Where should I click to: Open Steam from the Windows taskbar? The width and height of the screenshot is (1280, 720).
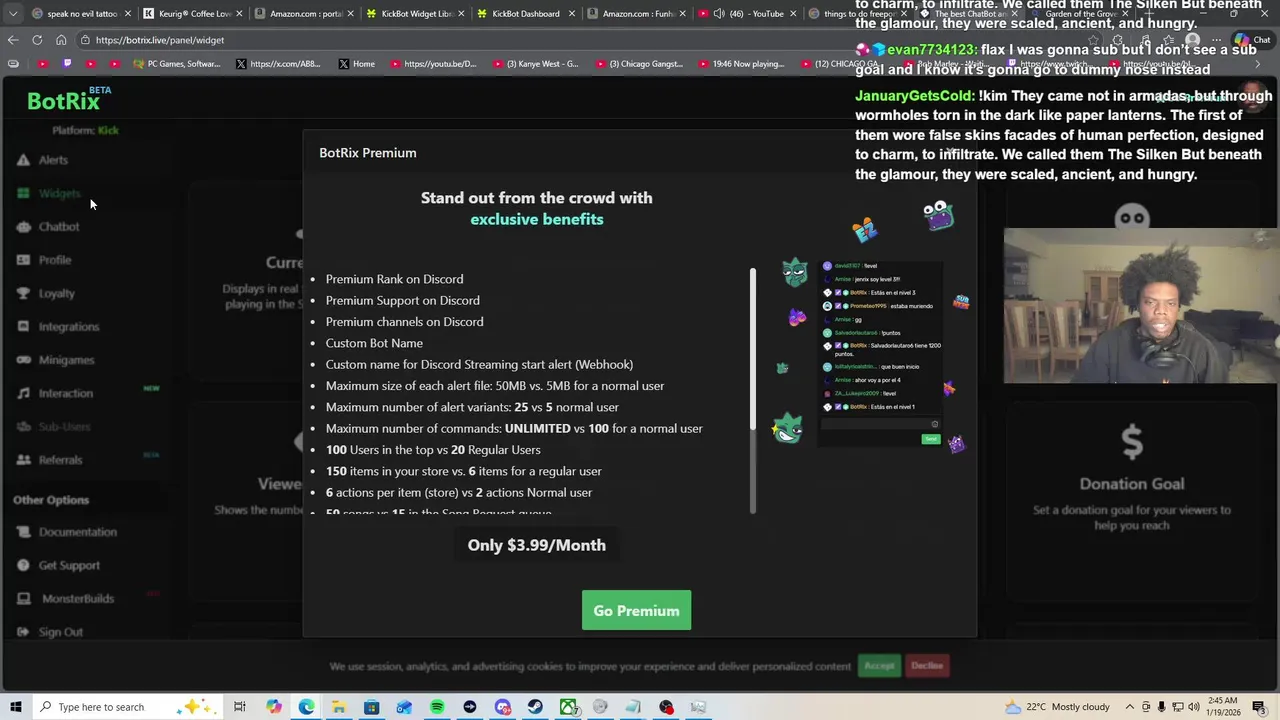535,707
